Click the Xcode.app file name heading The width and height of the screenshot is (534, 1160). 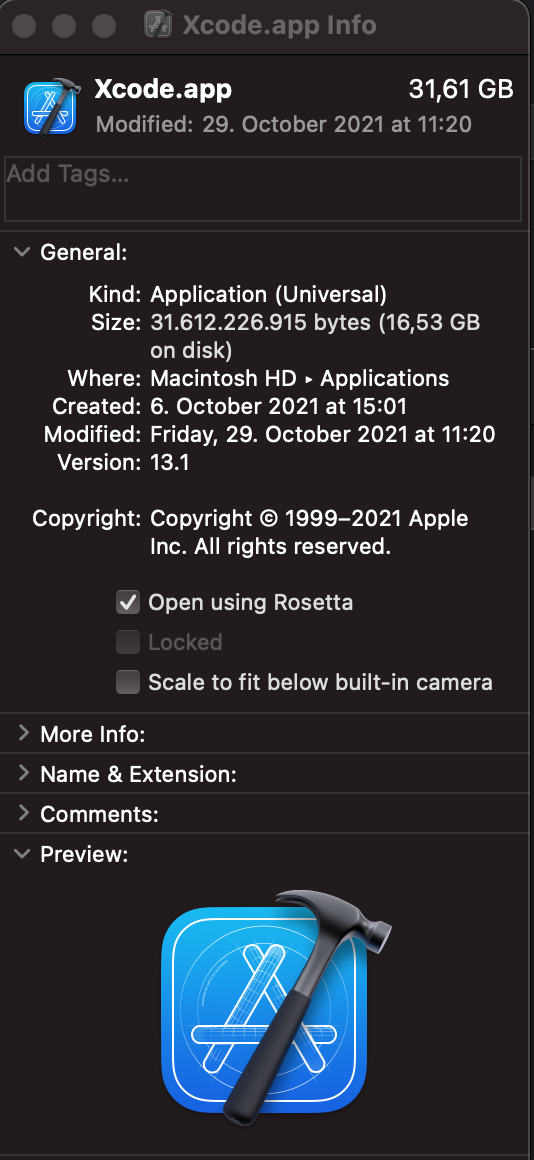click(163, 90)
